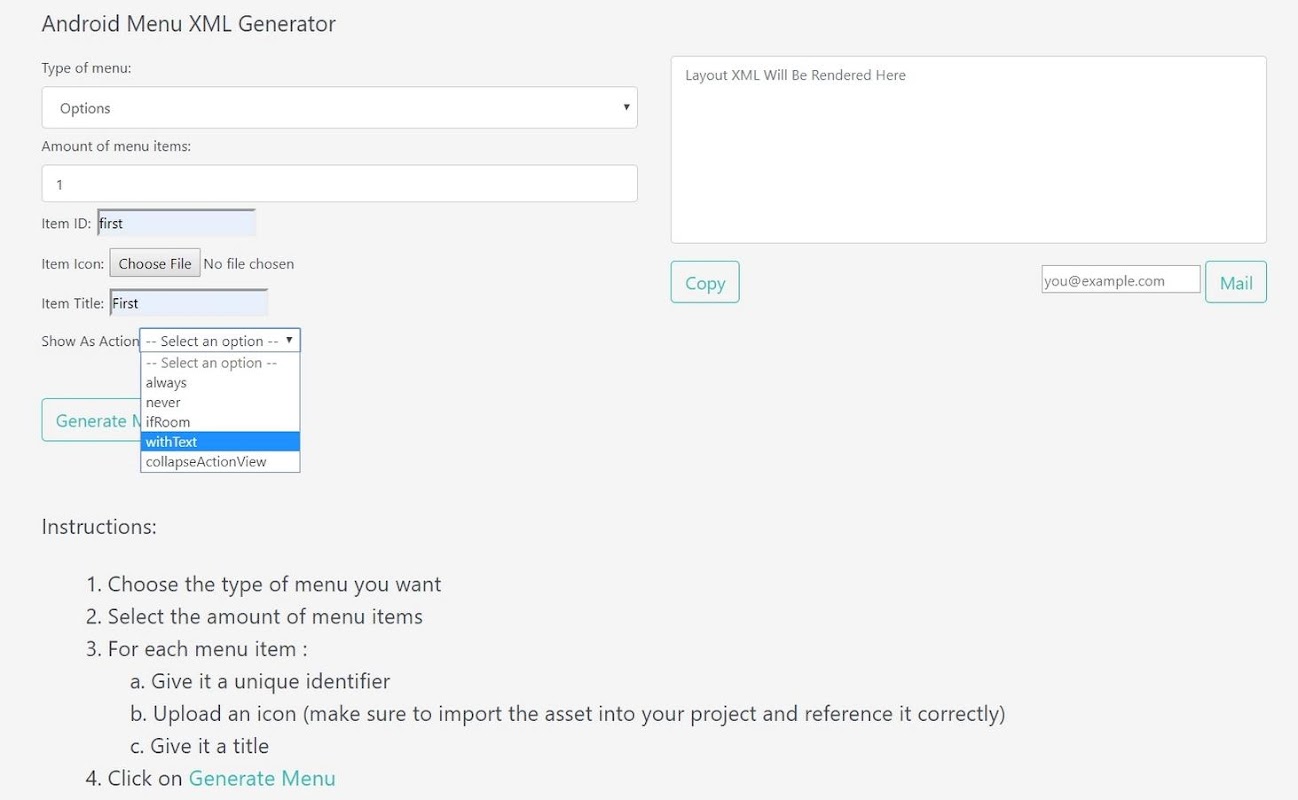1298x800 pixels.
Task: Click the 'Upload an icon' instruction line
Action: tap(579, 713)
